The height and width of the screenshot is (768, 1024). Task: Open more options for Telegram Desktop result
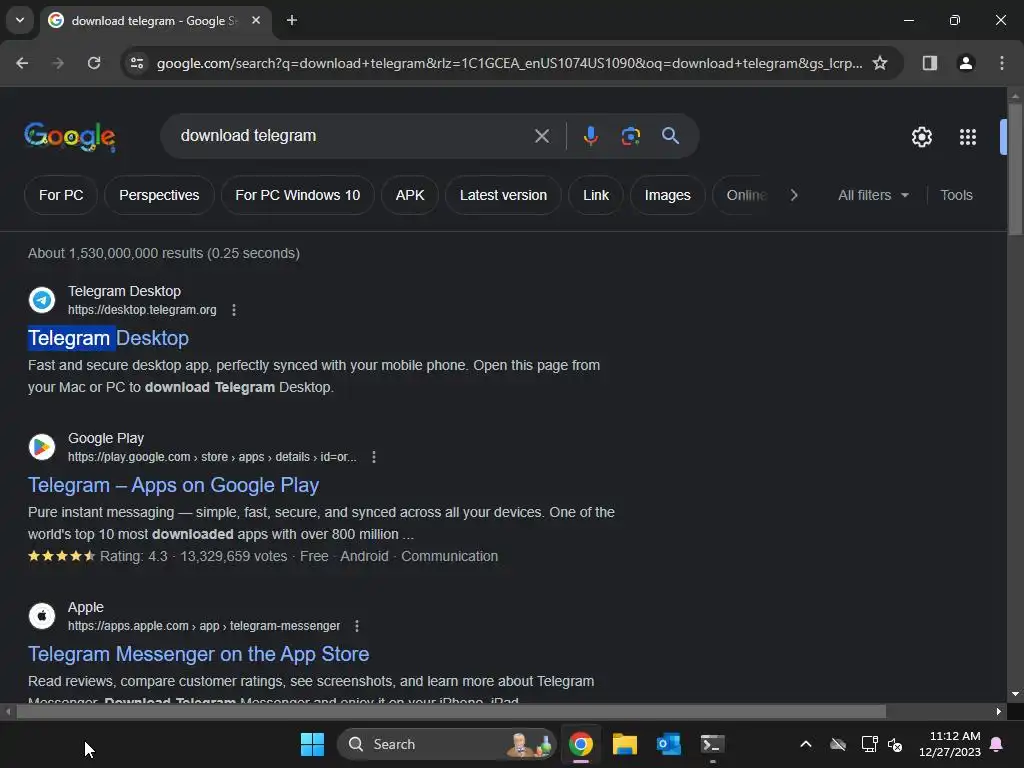(x=234, y=310)
